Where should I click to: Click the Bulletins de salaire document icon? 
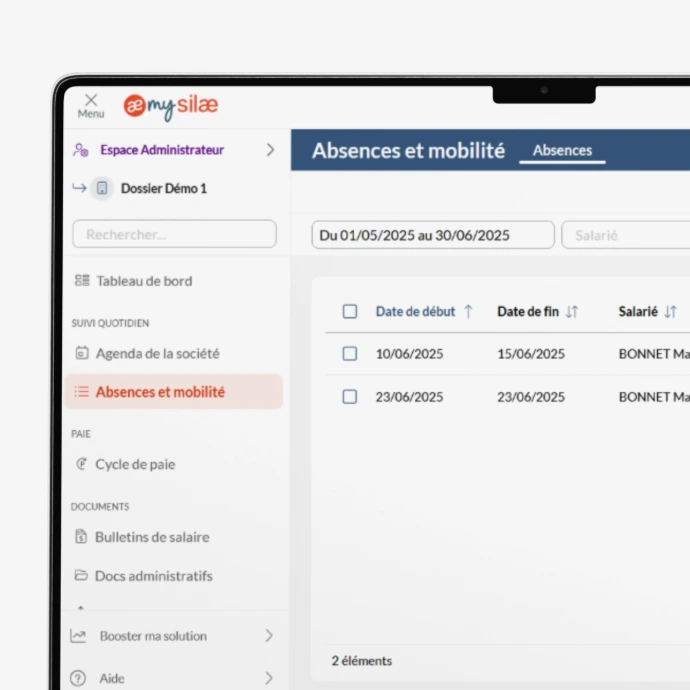tap(81, 536)
